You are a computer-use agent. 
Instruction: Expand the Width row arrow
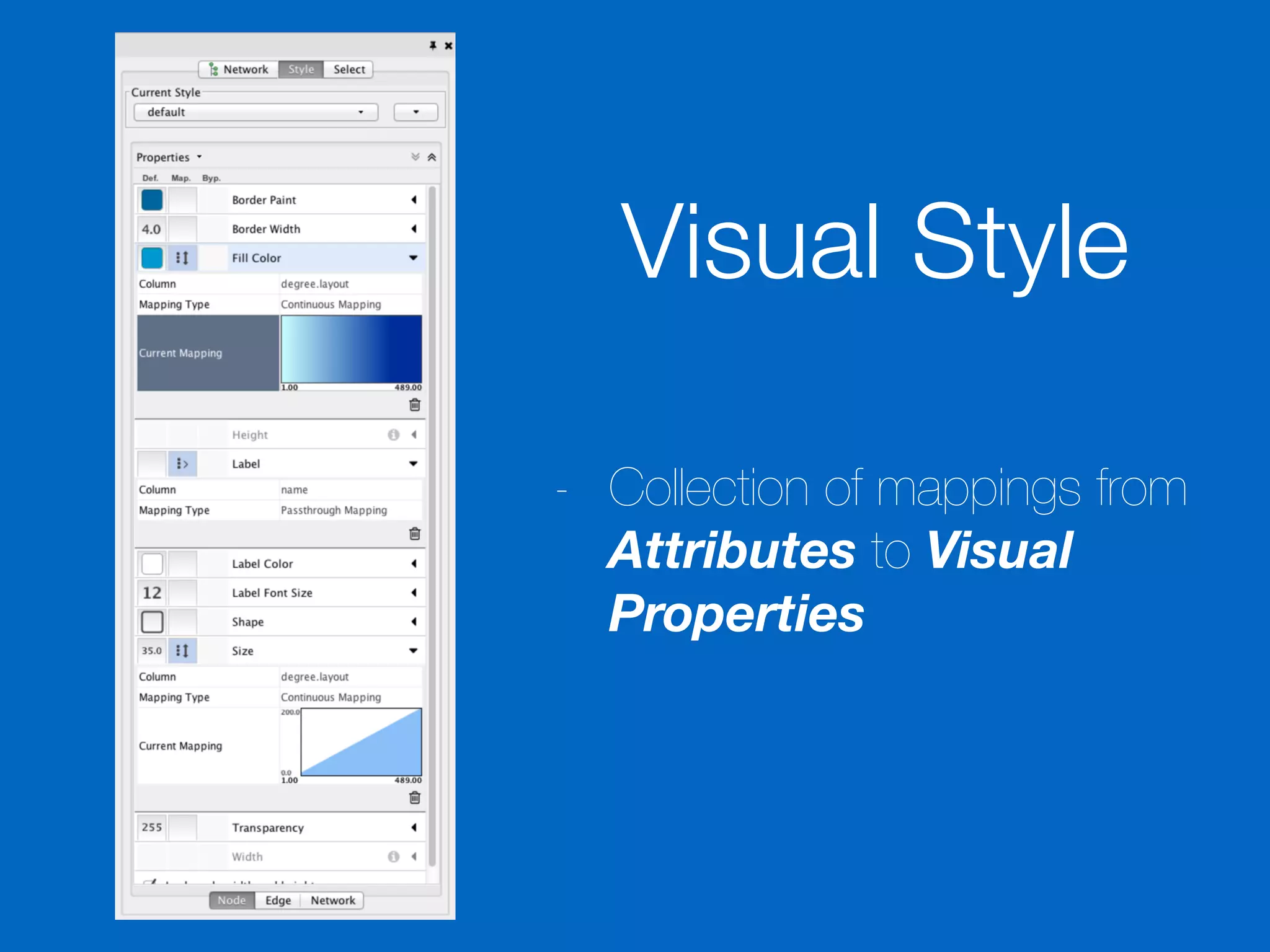[414, 857]
